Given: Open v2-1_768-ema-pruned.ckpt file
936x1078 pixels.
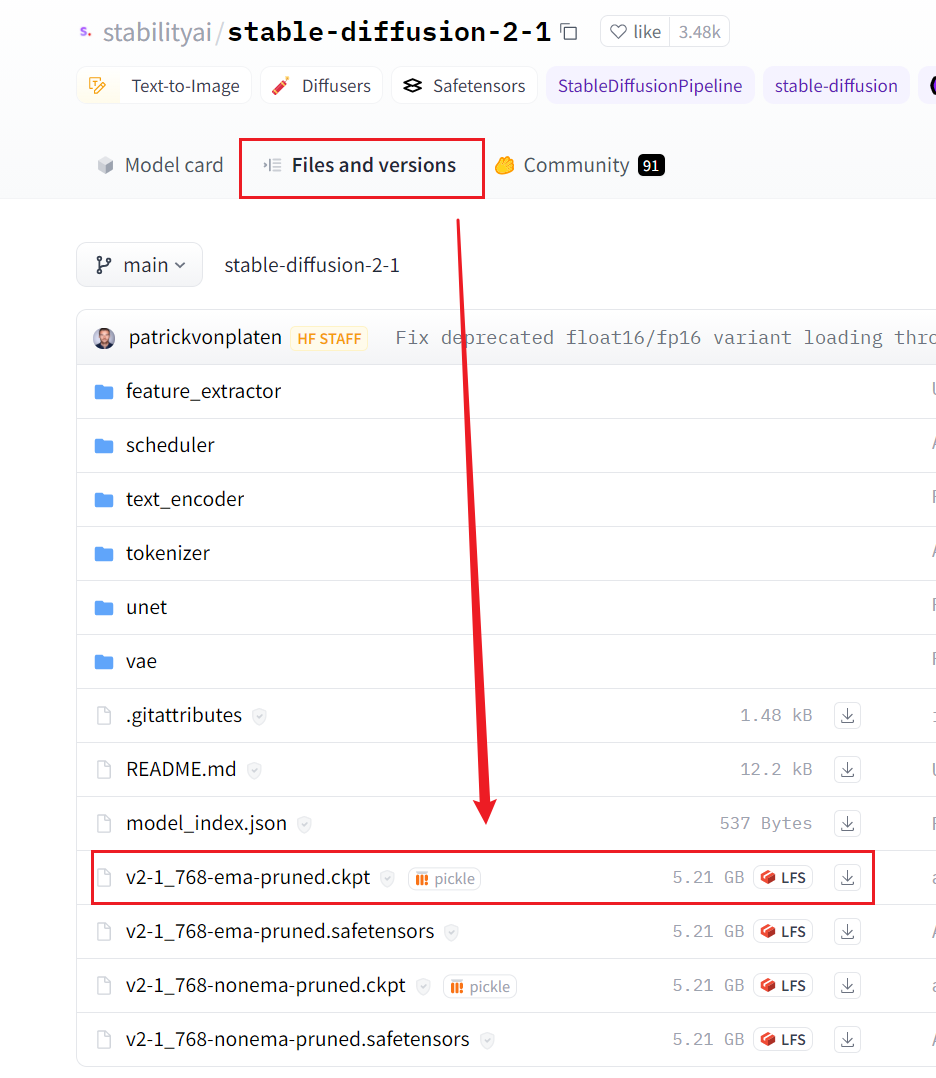Looking at the screenshot, I should click(248, 877).
